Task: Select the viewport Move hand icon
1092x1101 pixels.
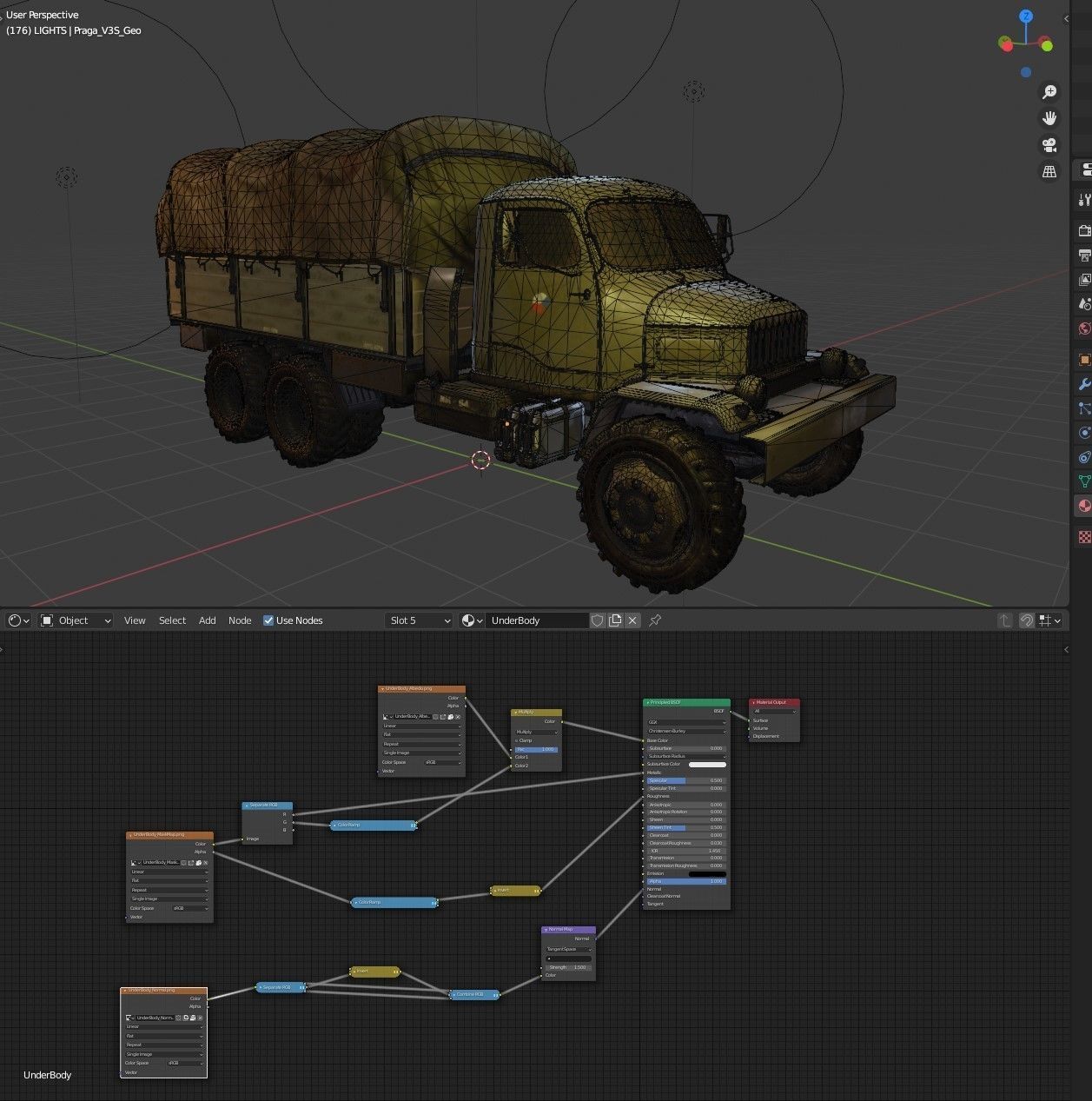Action: click(x=1049, y=117)
